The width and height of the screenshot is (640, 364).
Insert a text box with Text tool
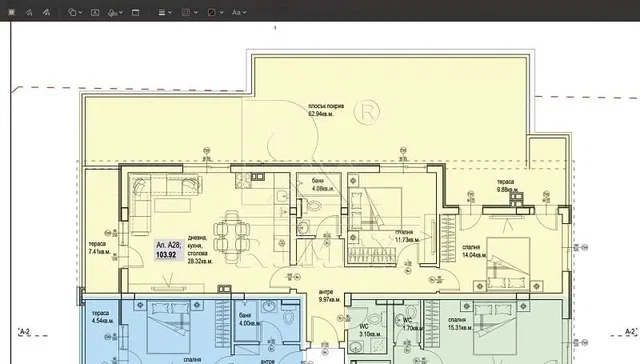[x=95, y=12]
